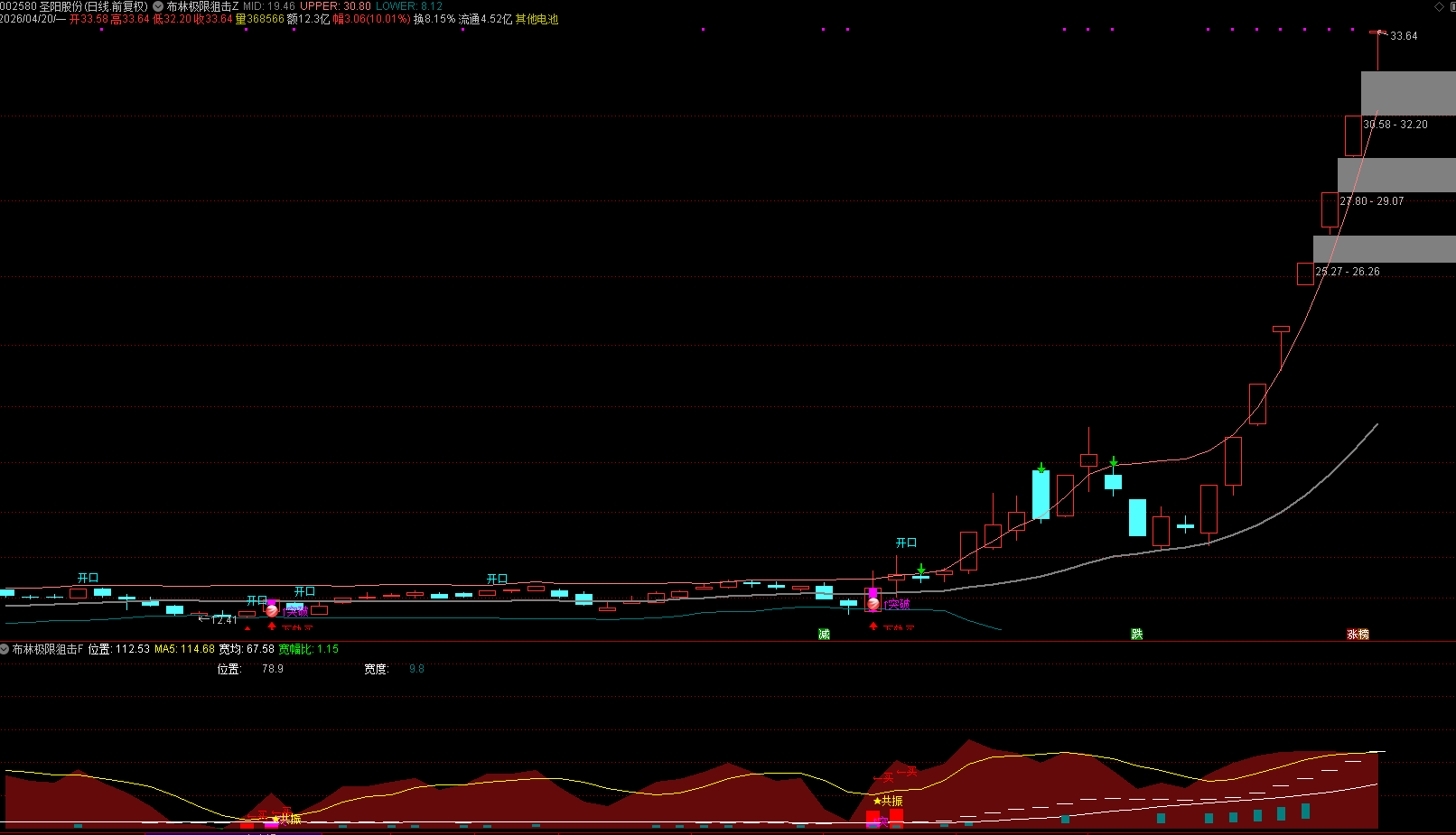Click the 宽度 9.8 value
1456x835 pixels.
tap(416, 669)
